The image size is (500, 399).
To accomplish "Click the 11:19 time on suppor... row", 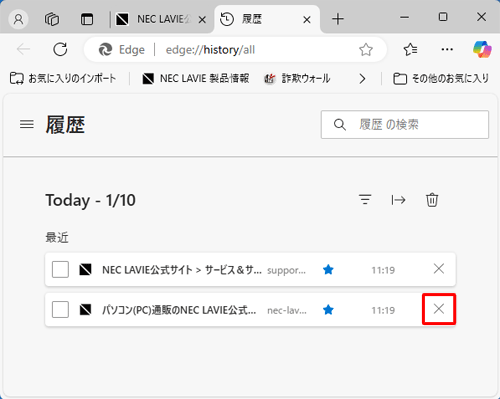I will (383, 270).
